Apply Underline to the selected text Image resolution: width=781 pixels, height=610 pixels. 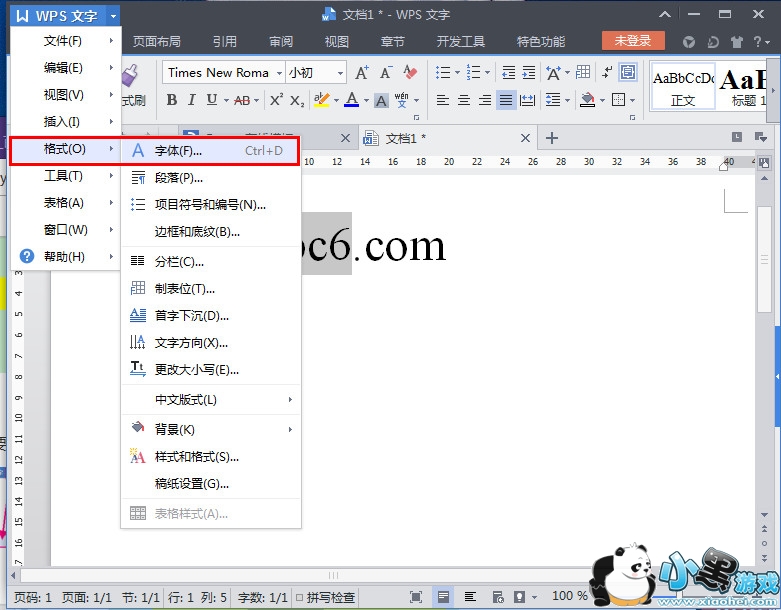point(212,100)
